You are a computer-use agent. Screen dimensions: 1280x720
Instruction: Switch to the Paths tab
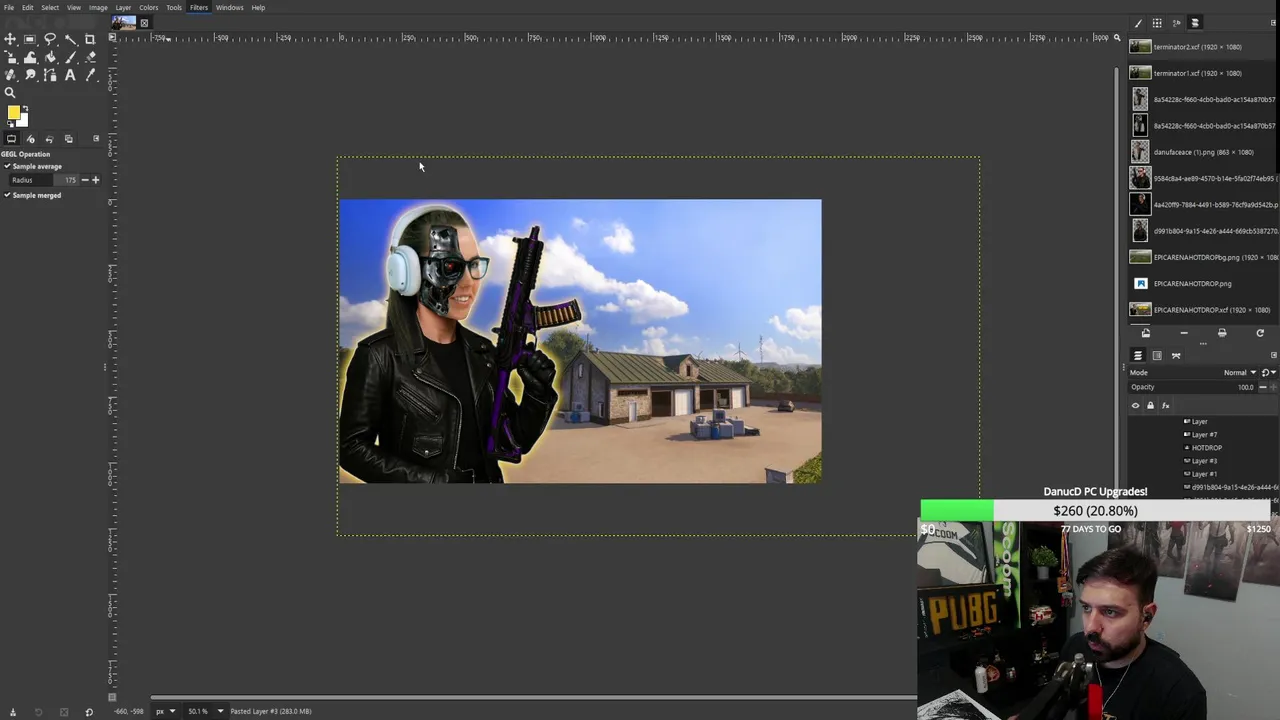point(1176,356)
